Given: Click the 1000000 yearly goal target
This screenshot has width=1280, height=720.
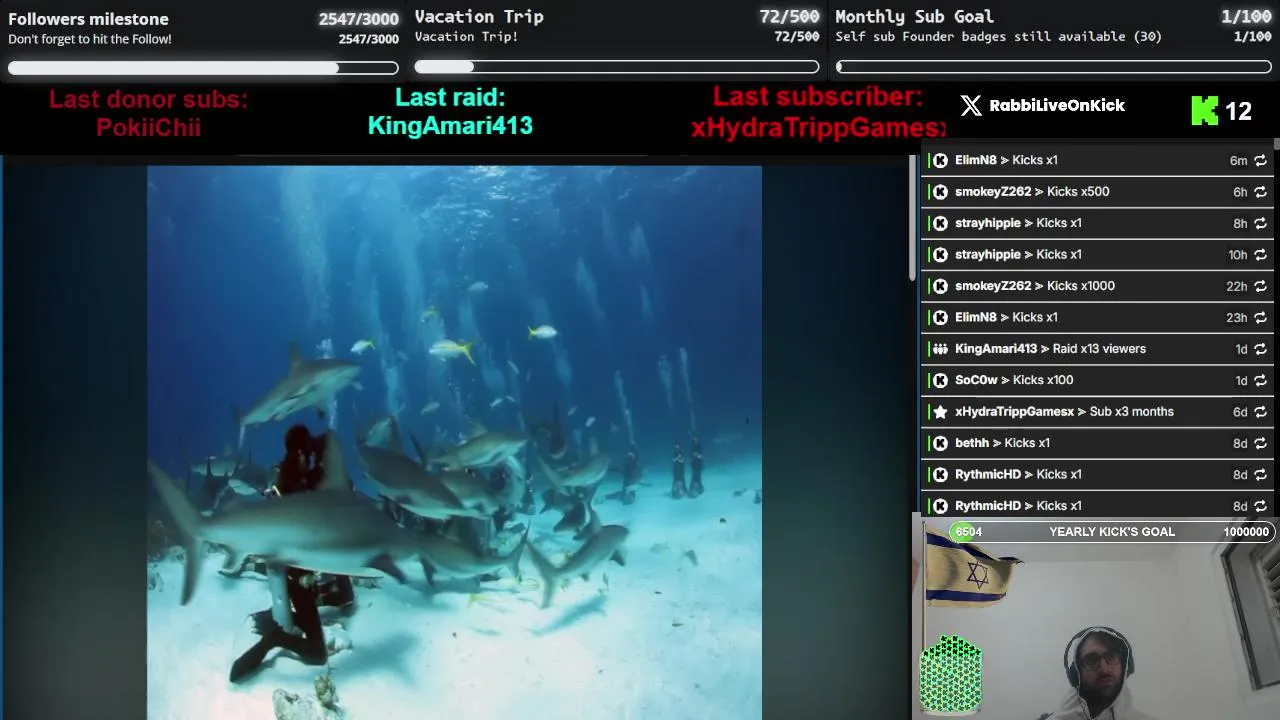Looking at the screenshot, I should (x=1246, y=532).
